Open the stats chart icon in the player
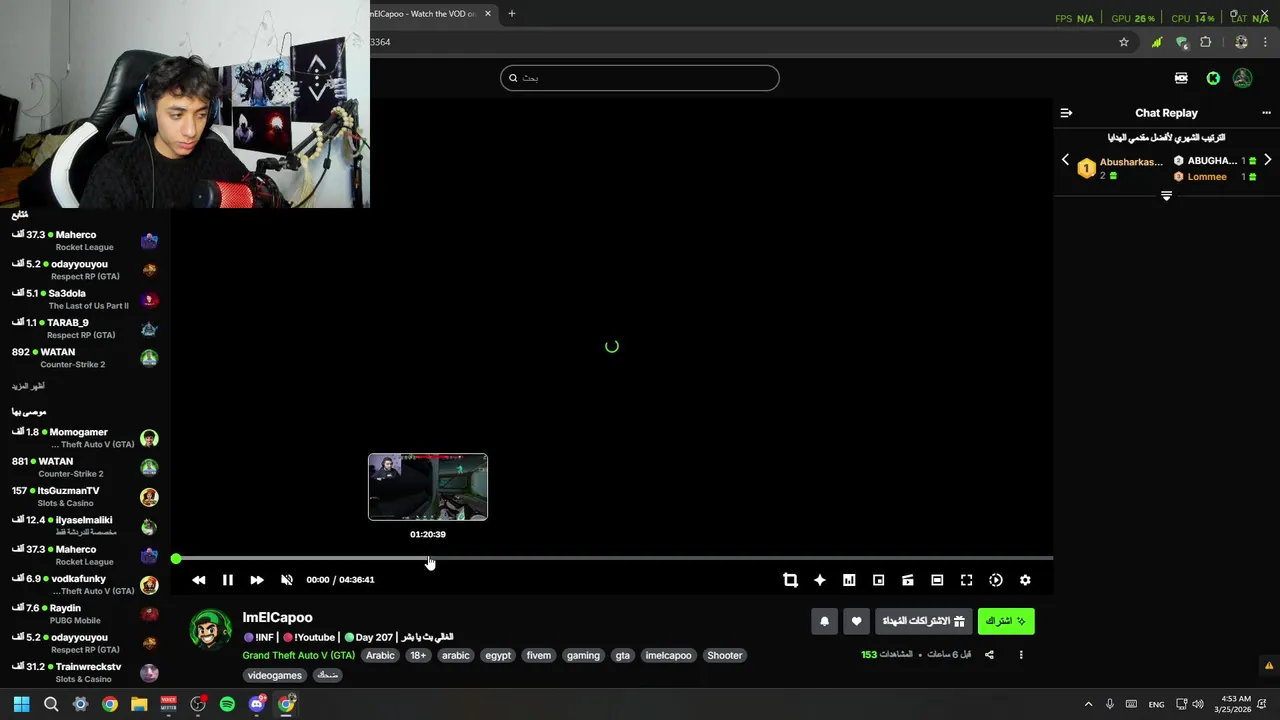The image size is (1280, 720). tap(849, 580)
